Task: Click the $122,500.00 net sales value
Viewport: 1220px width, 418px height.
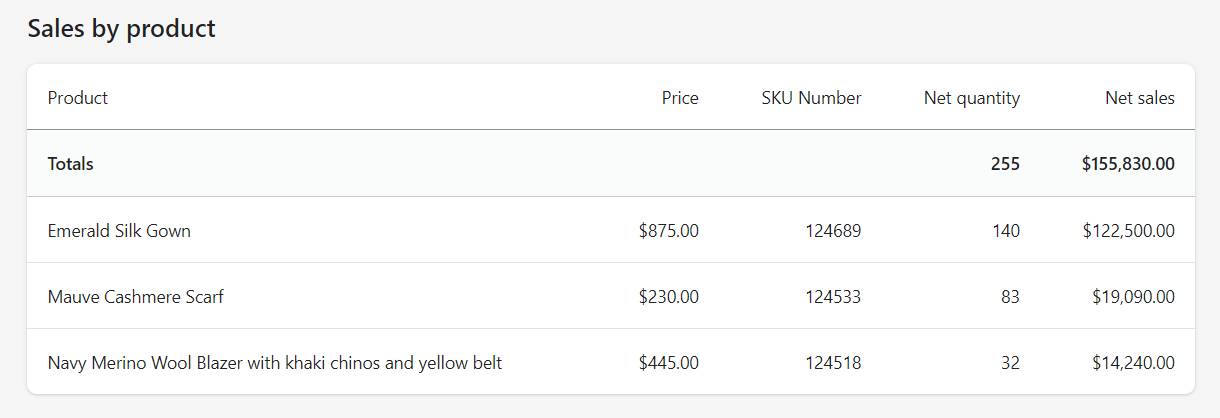Action: coord(1128,231)
